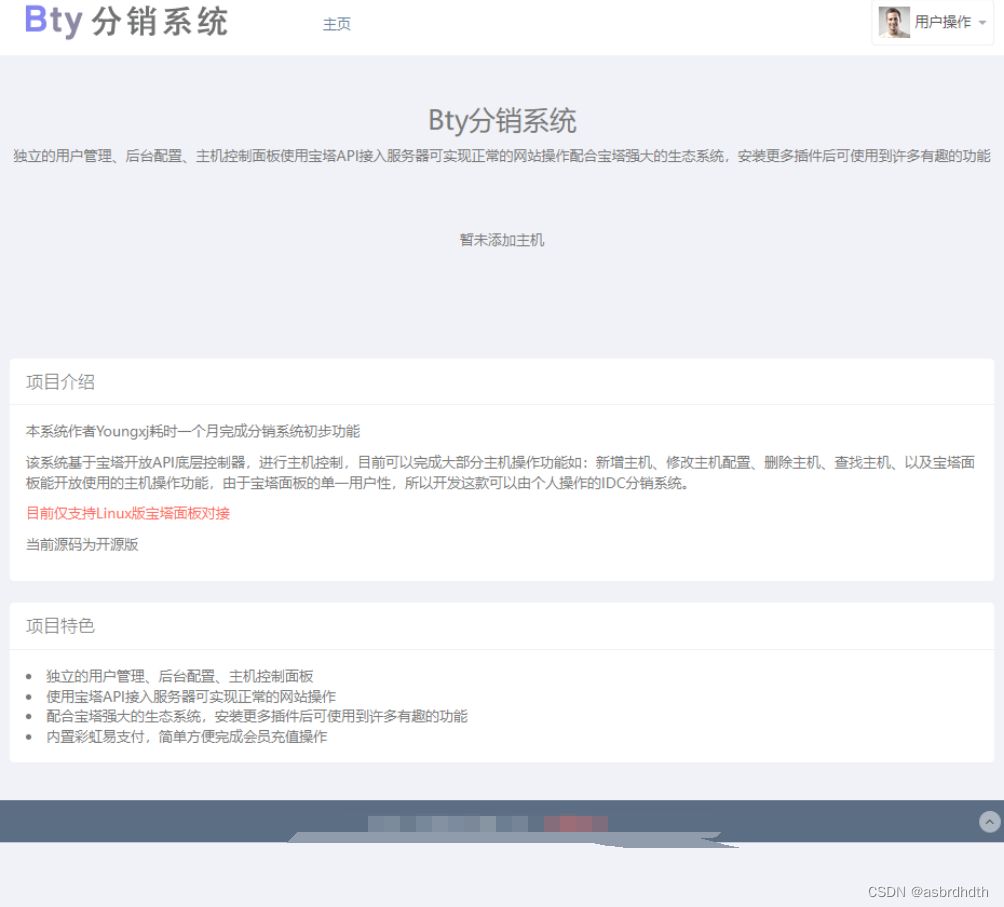
Task: Click the 暂未添加主机 placeholder text
Action: coord(501,240)
